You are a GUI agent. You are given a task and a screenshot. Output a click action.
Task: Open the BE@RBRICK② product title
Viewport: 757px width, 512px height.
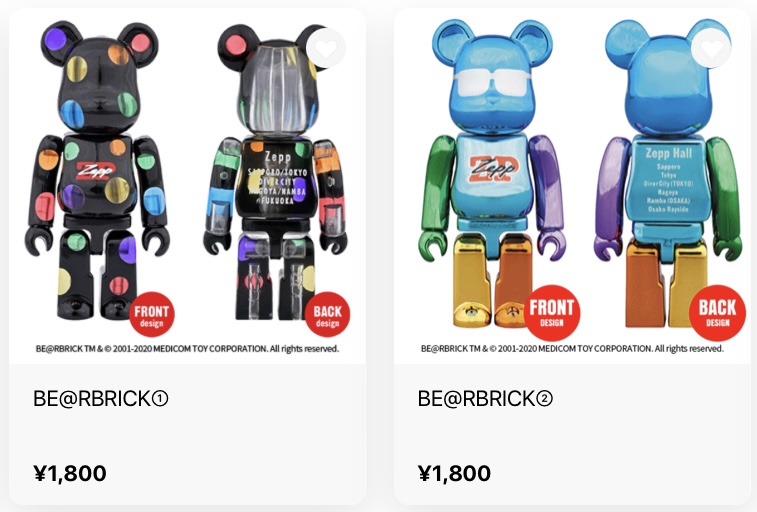pos(485,399)
